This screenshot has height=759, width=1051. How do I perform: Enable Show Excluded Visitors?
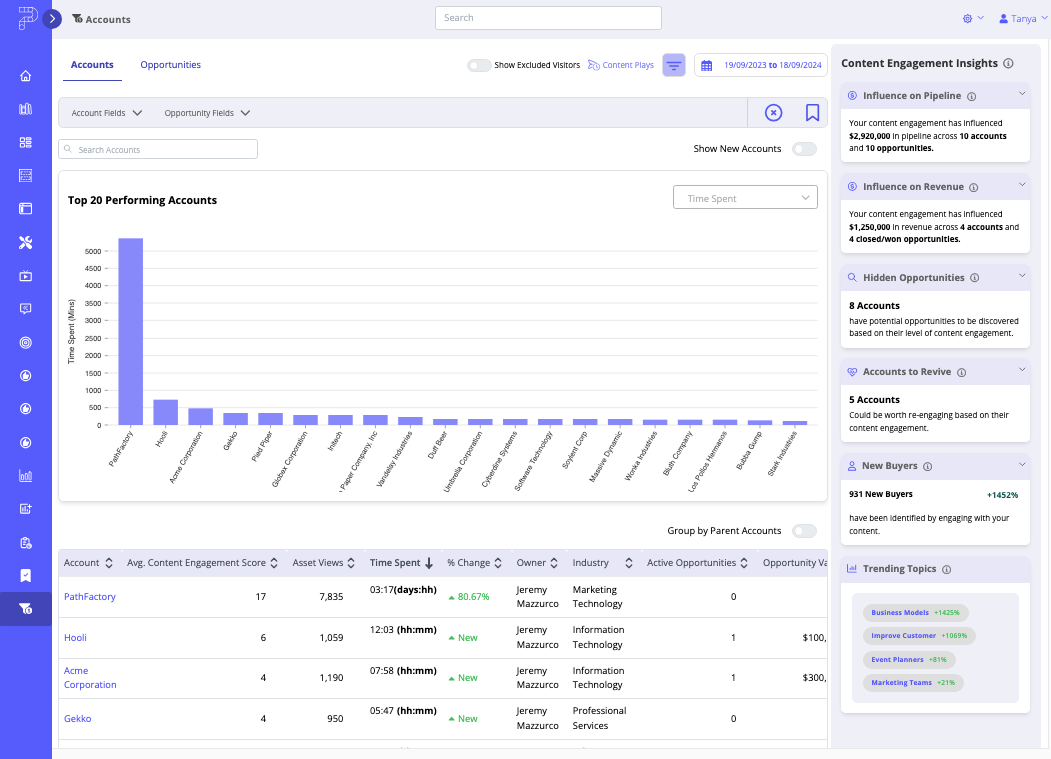point(479,63)
